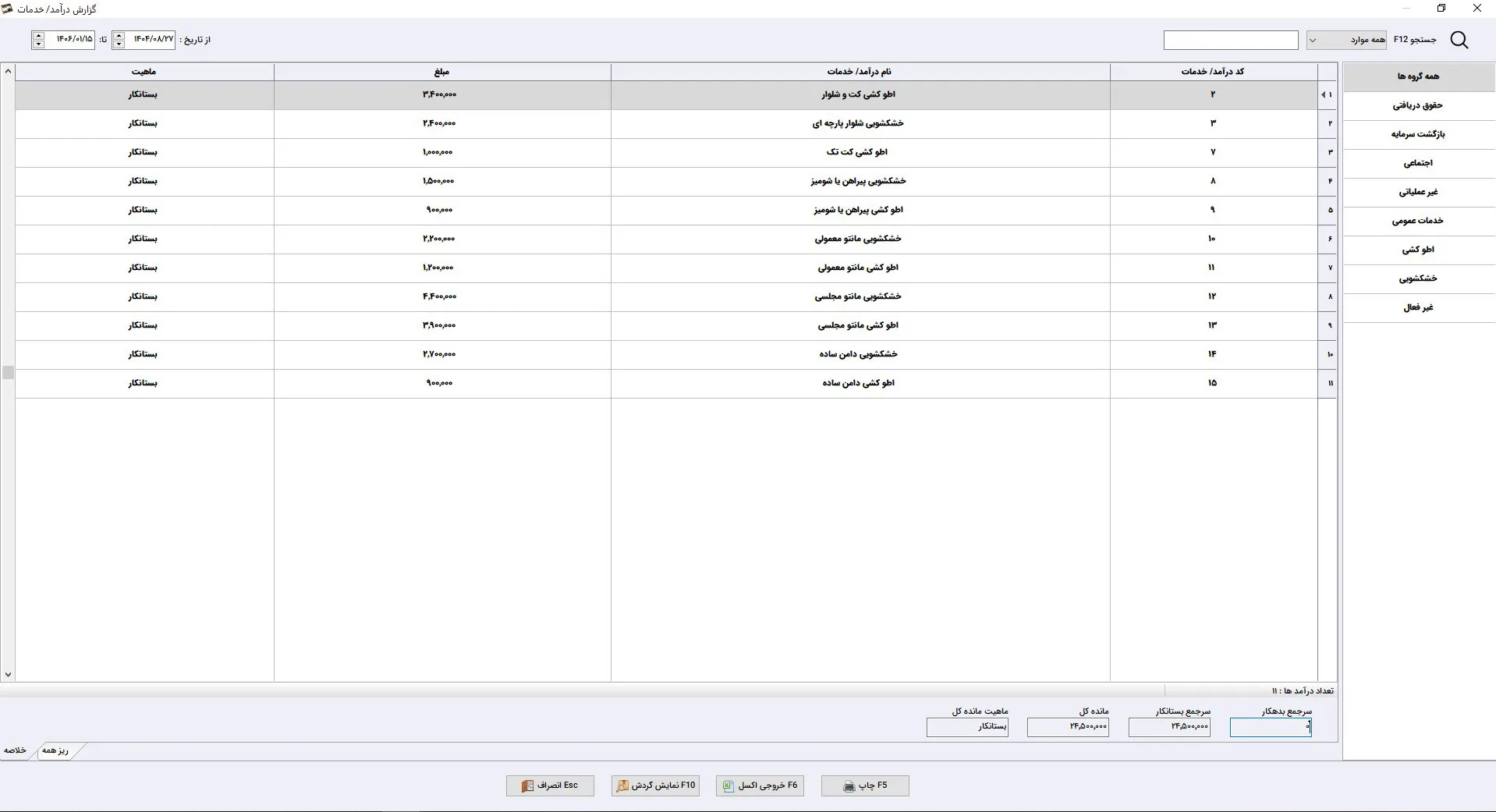Viewport: 1496px width, 812px height.
Task: Sort by کد درآمد/ خدمات column header
Action: click(1214, 72)
